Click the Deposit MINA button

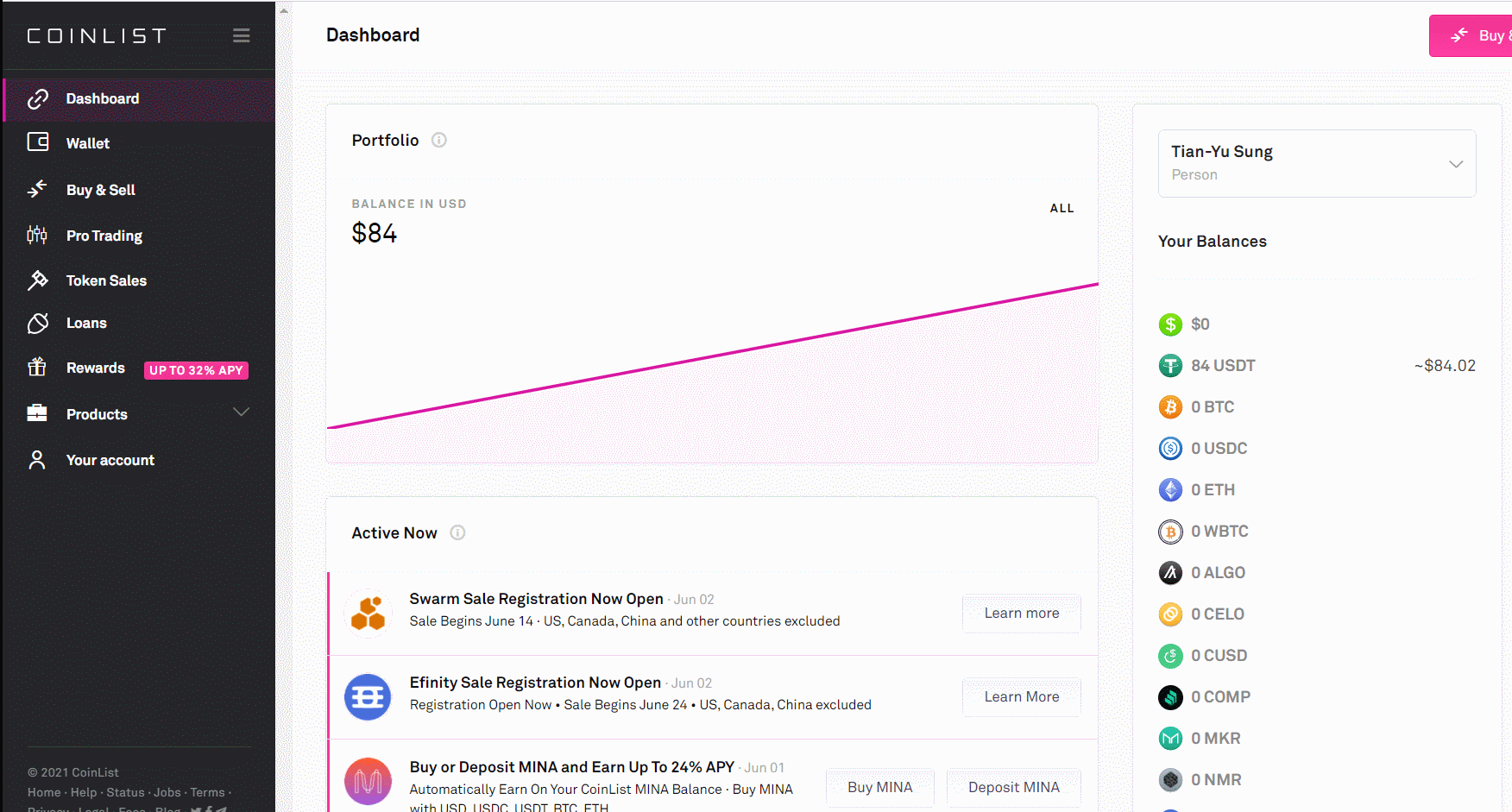point(1014,788)
